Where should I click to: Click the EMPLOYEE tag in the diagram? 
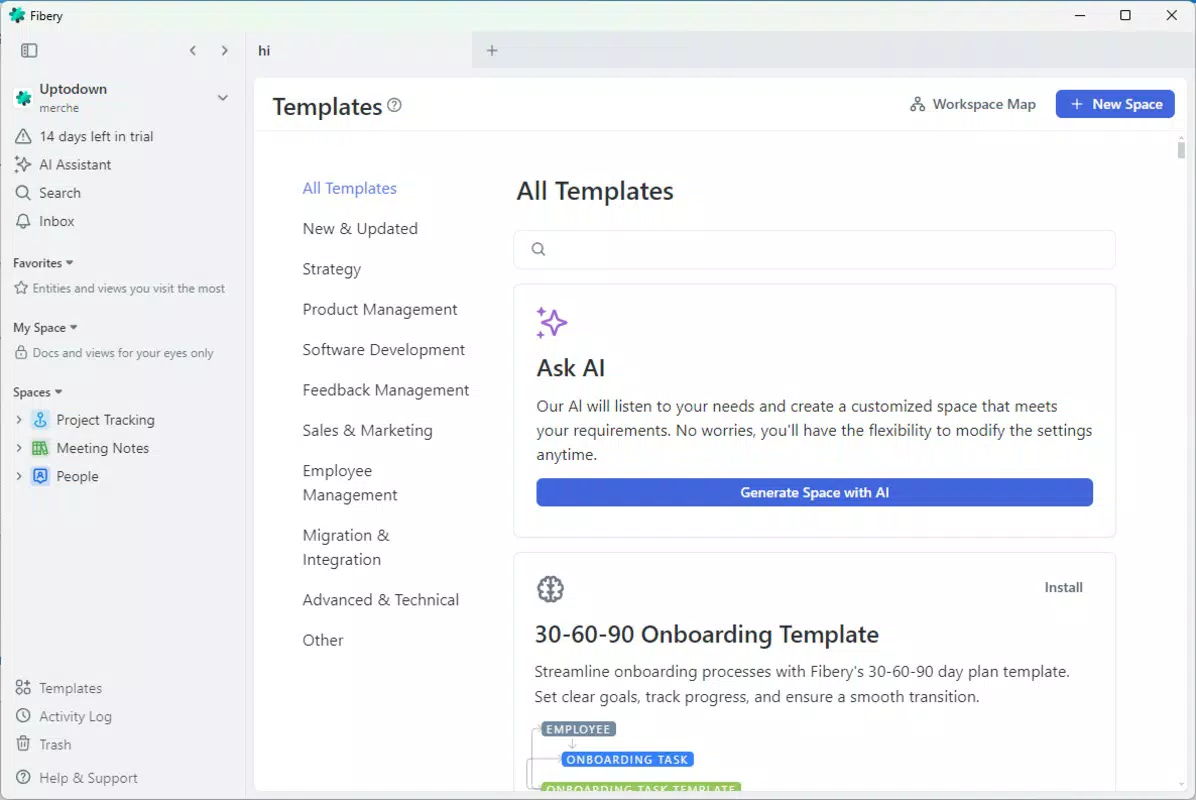click(578, 729)
